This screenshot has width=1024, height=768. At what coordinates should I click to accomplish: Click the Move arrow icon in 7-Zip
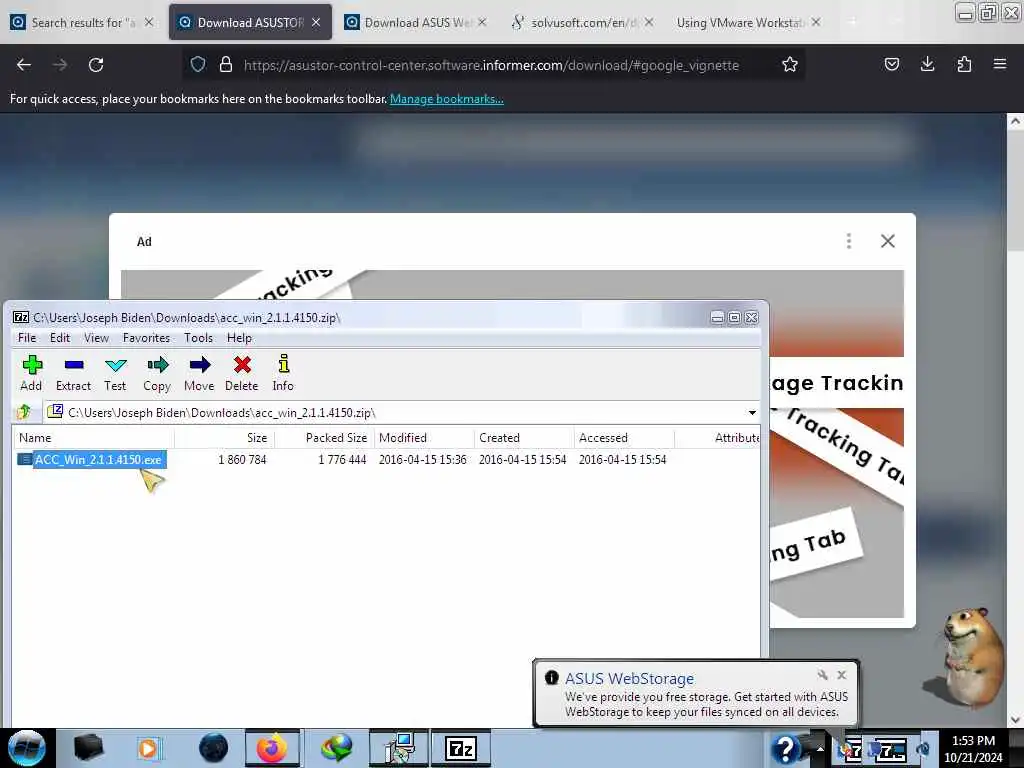[x=200, y=364]
